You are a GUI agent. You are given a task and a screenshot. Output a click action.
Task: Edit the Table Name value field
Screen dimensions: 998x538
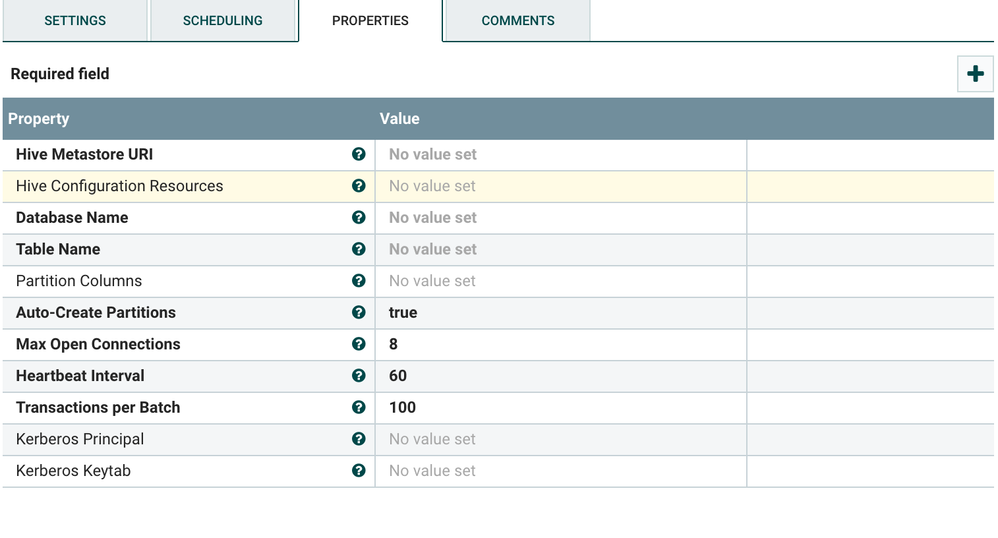(560, 250)
